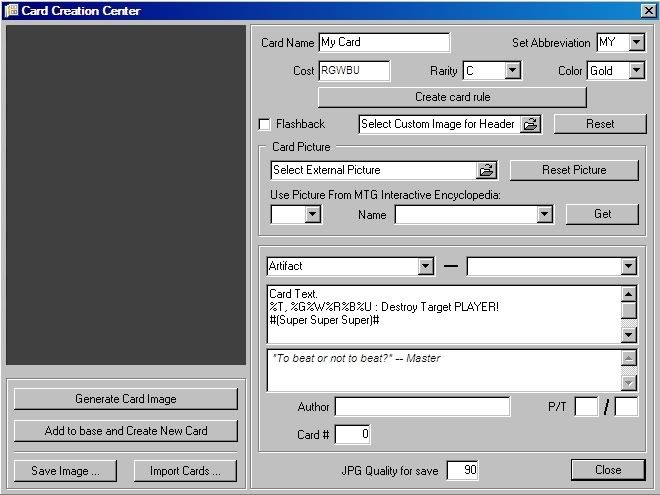
Task: Click the Get button
Action: tap(602, 214)
